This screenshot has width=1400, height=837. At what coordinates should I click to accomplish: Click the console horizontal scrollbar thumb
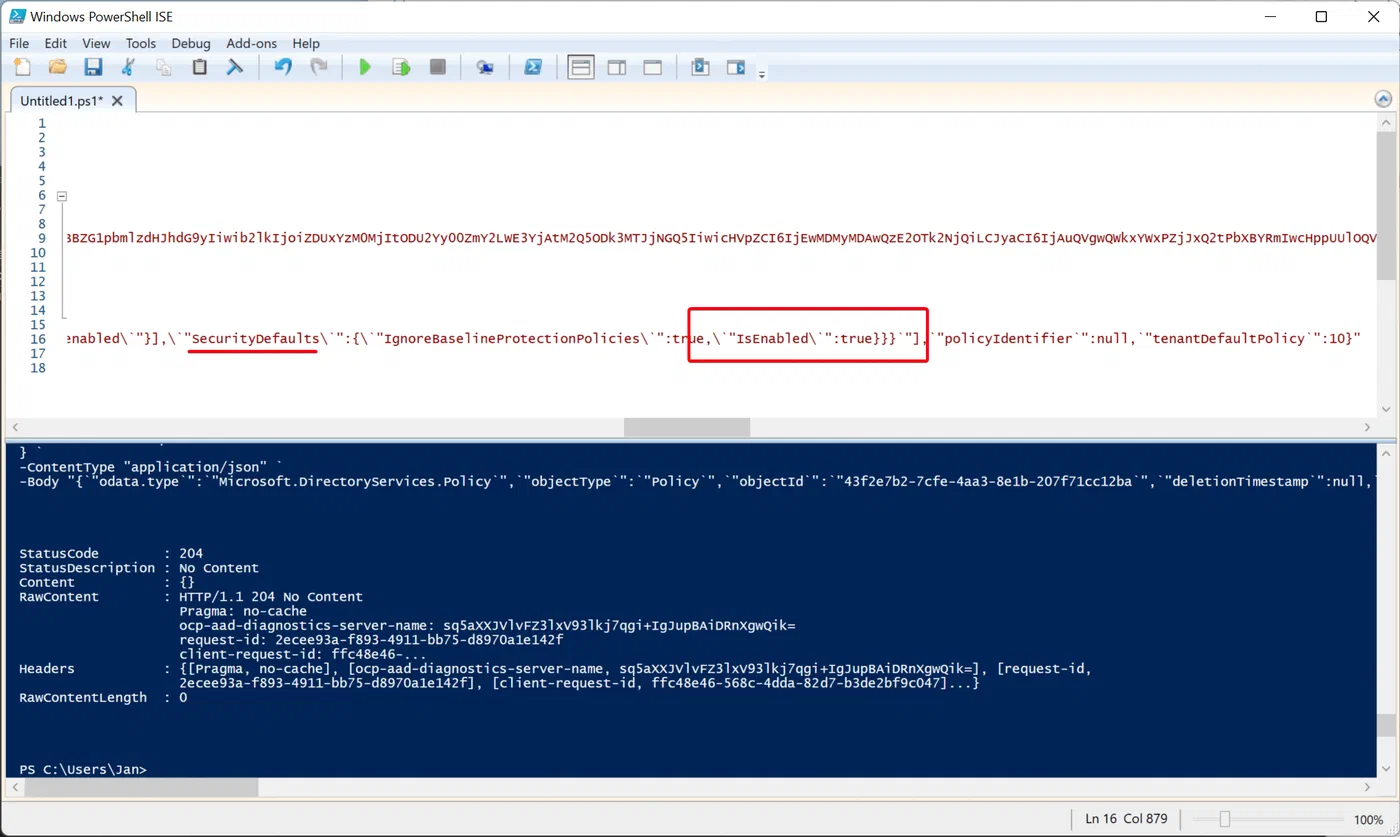(x=142, y=787)
